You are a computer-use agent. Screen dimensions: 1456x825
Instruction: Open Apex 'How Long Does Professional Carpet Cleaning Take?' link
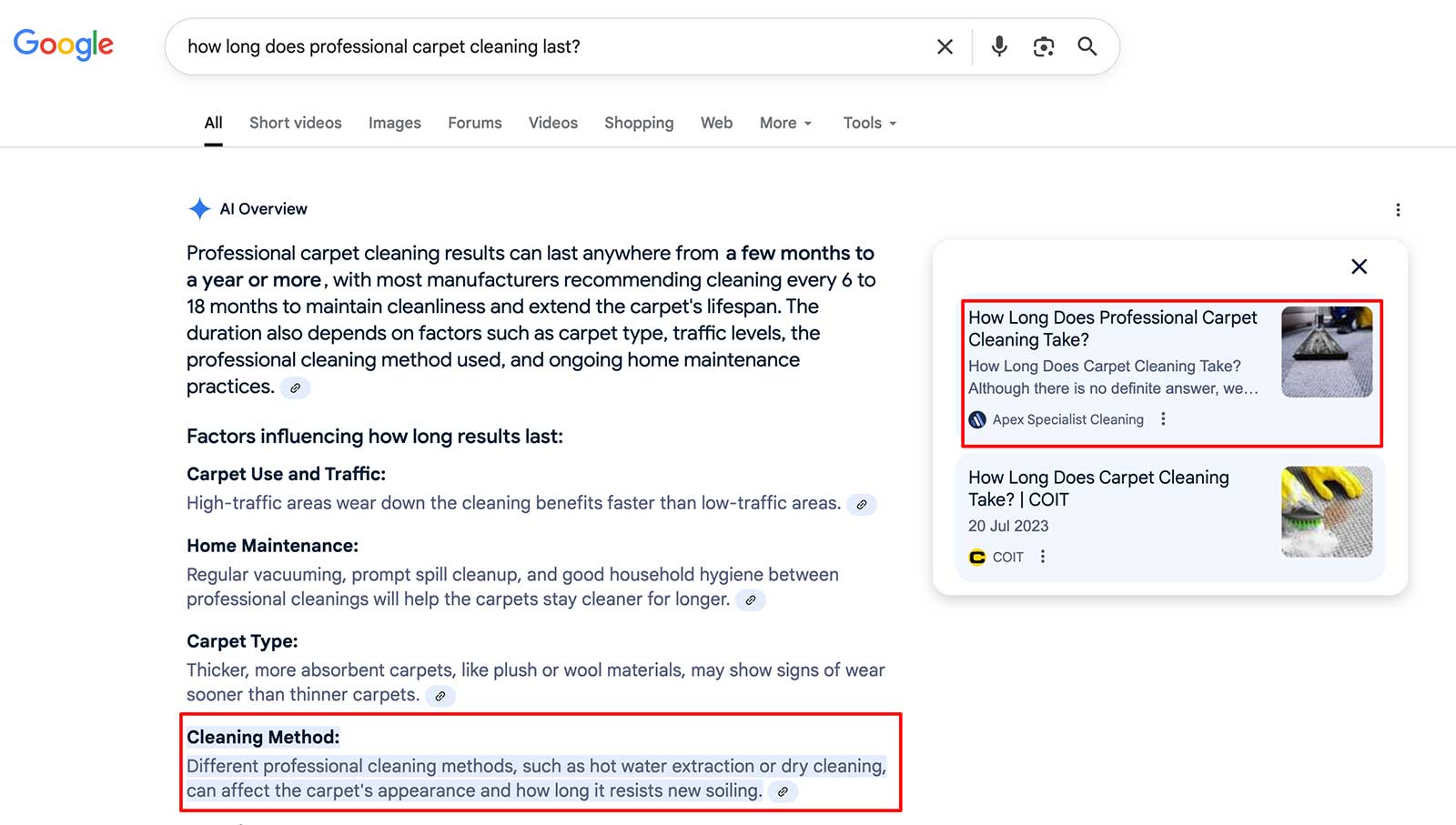click(x=1112, y=328)
